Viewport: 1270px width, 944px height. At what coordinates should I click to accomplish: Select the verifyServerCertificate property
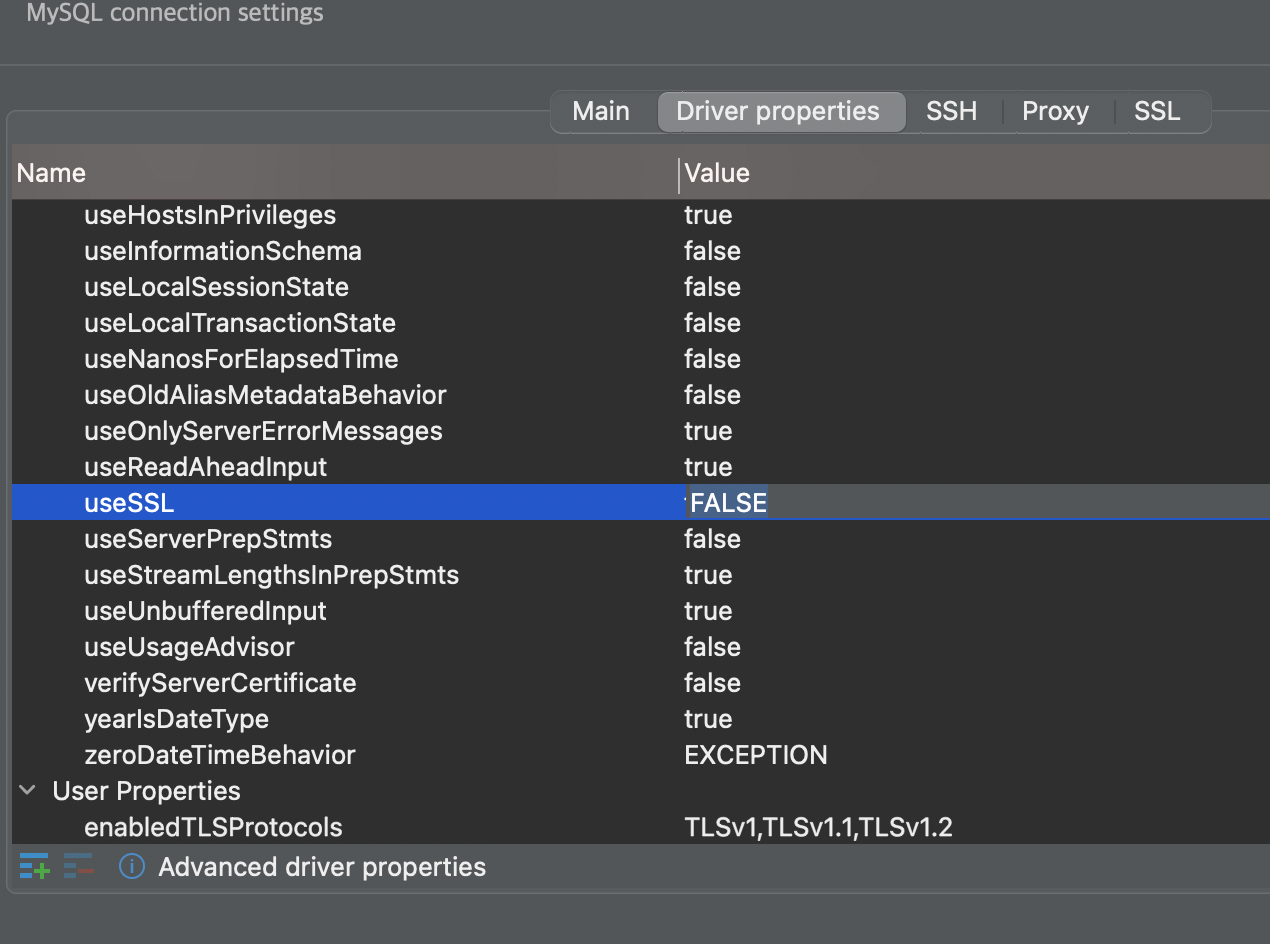click(220, 683)
